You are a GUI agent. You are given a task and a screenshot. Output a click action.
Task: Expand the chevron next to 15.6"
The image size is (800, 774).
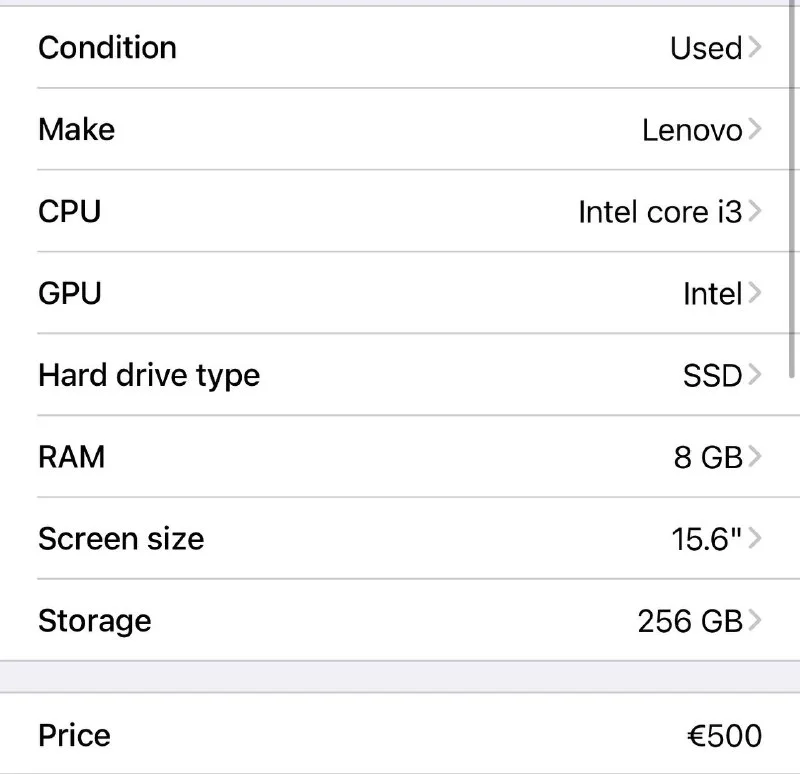click(754, 540)
